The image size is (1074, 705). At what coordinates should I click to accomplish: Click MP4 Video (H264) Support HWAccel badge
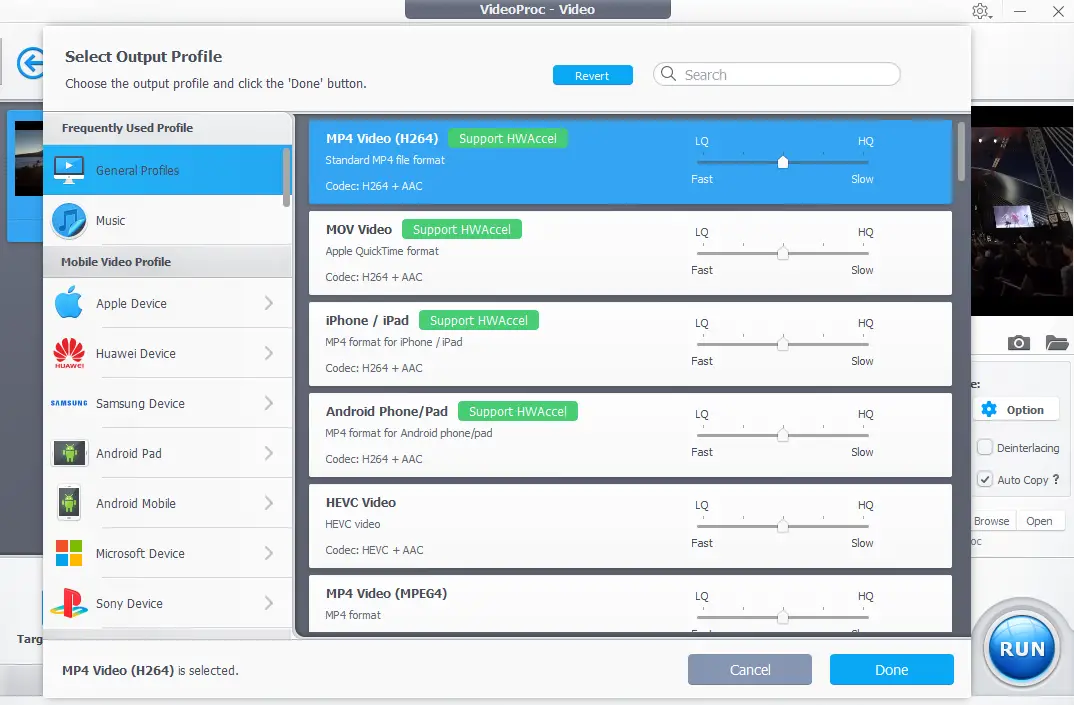(508, 138)
